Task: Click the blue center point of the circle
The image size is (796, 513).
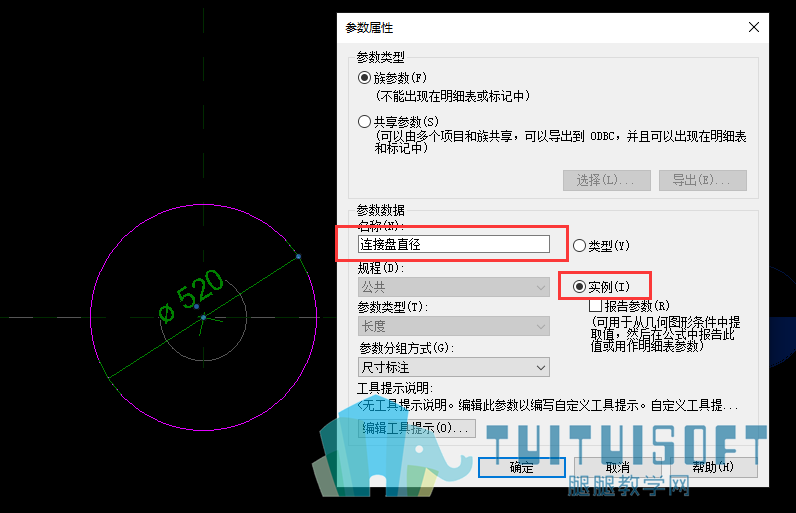Action: pyautogui.click(x=204, y=318)
